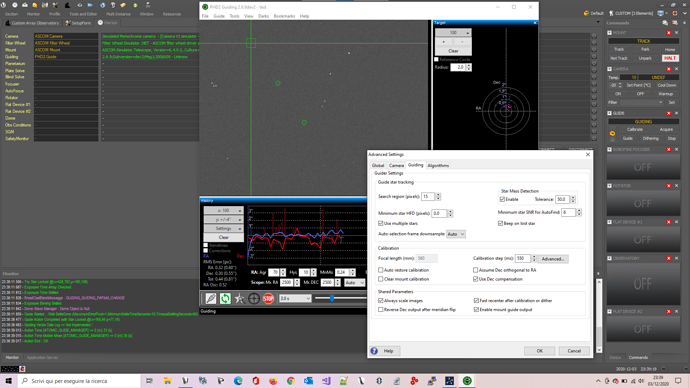Adjust the PHD2 gamma slider handle
Screen dimensions: 690x388
[332, 298]
